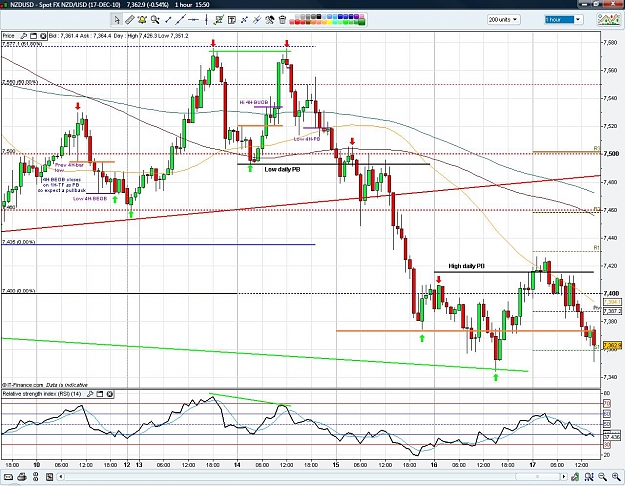Click the '15' date label on time axis
Viewport: 625px width, 486px height.
[x=336, y=465]
